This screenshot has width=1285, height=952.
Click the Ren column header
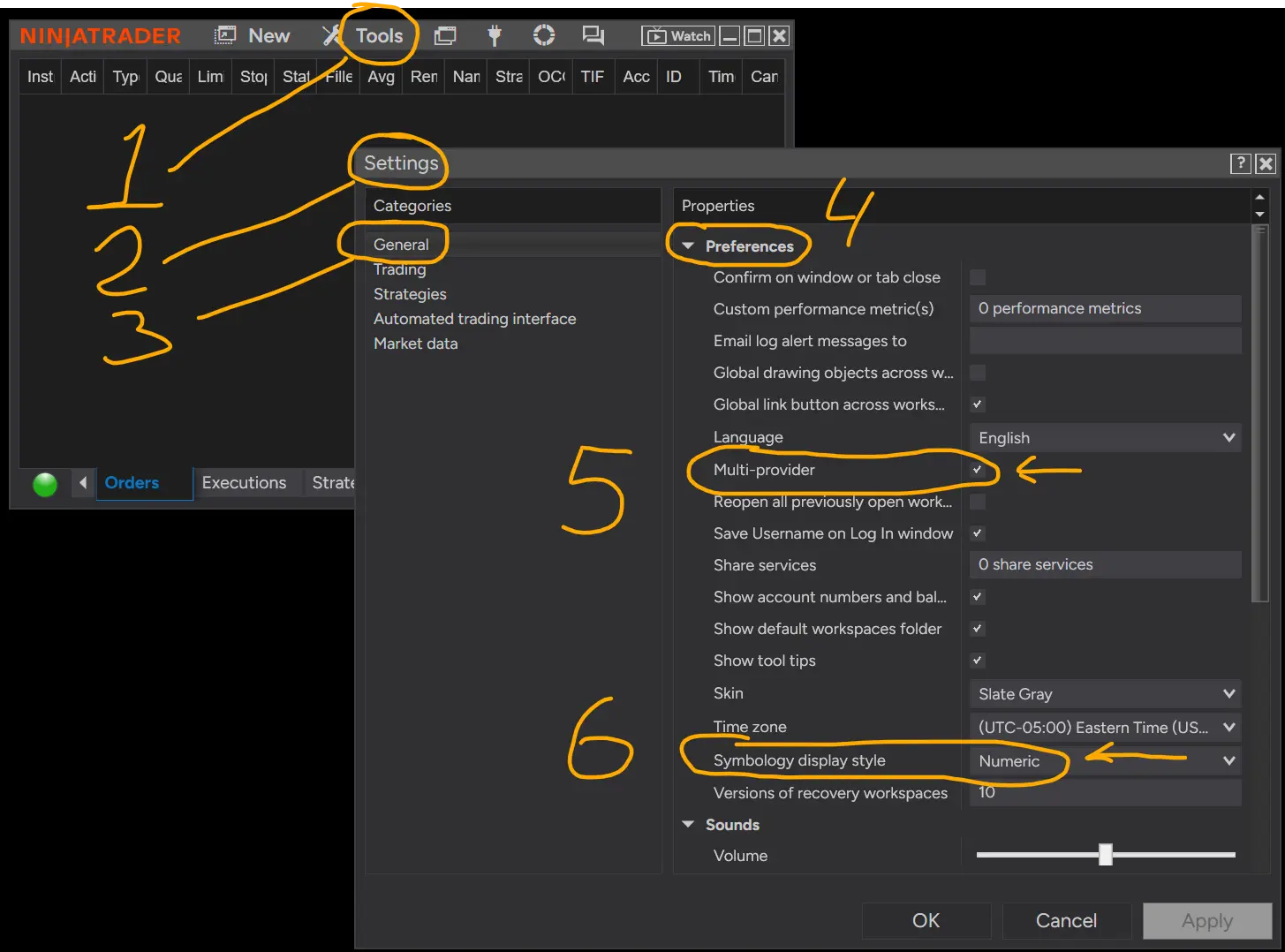424,77
